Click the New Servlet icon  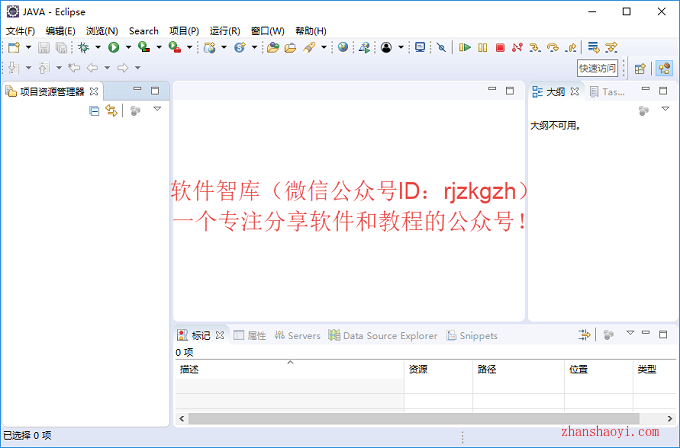point(240,47)
